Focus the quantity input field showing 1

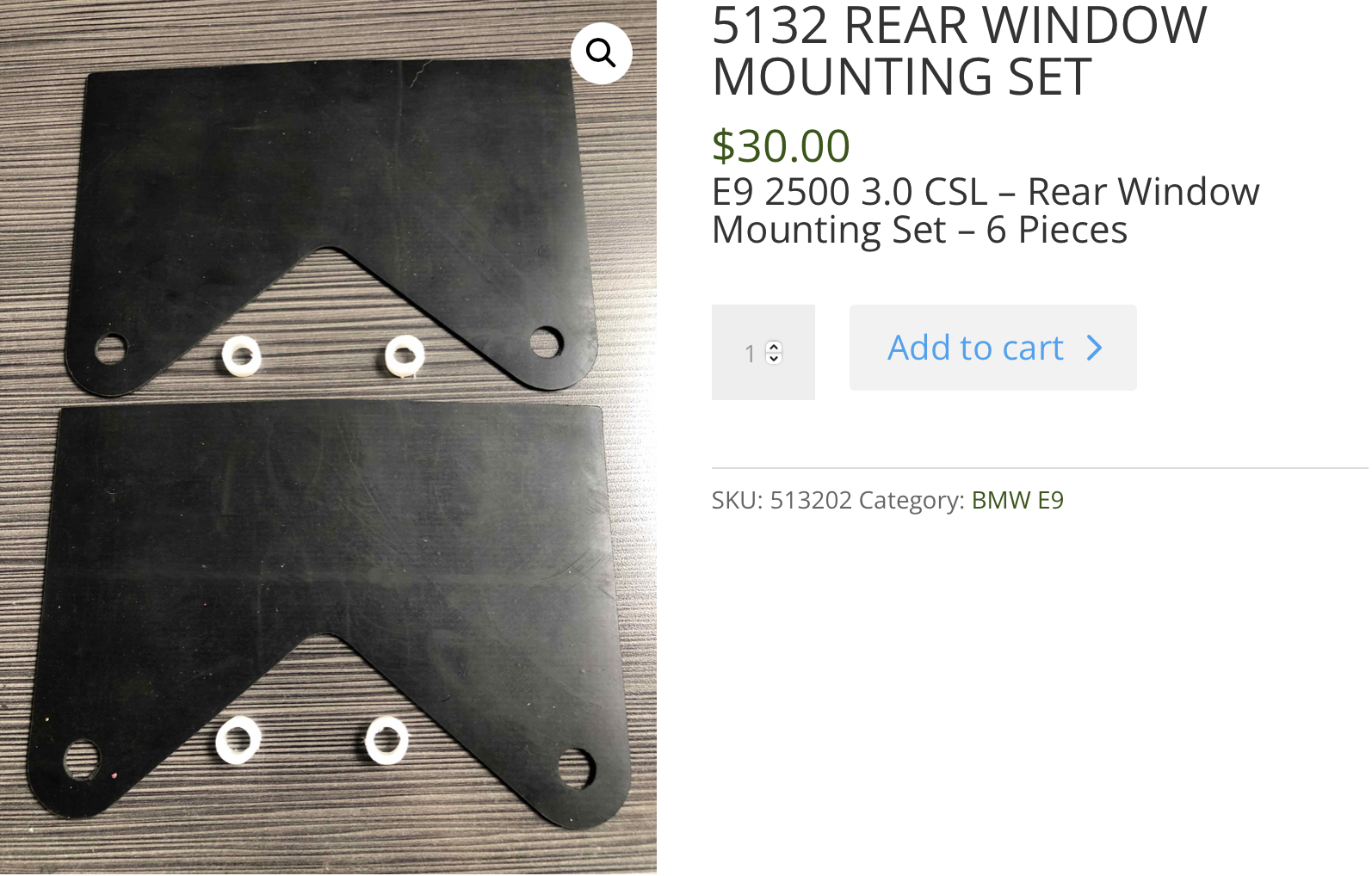click(x=763, y=352)
